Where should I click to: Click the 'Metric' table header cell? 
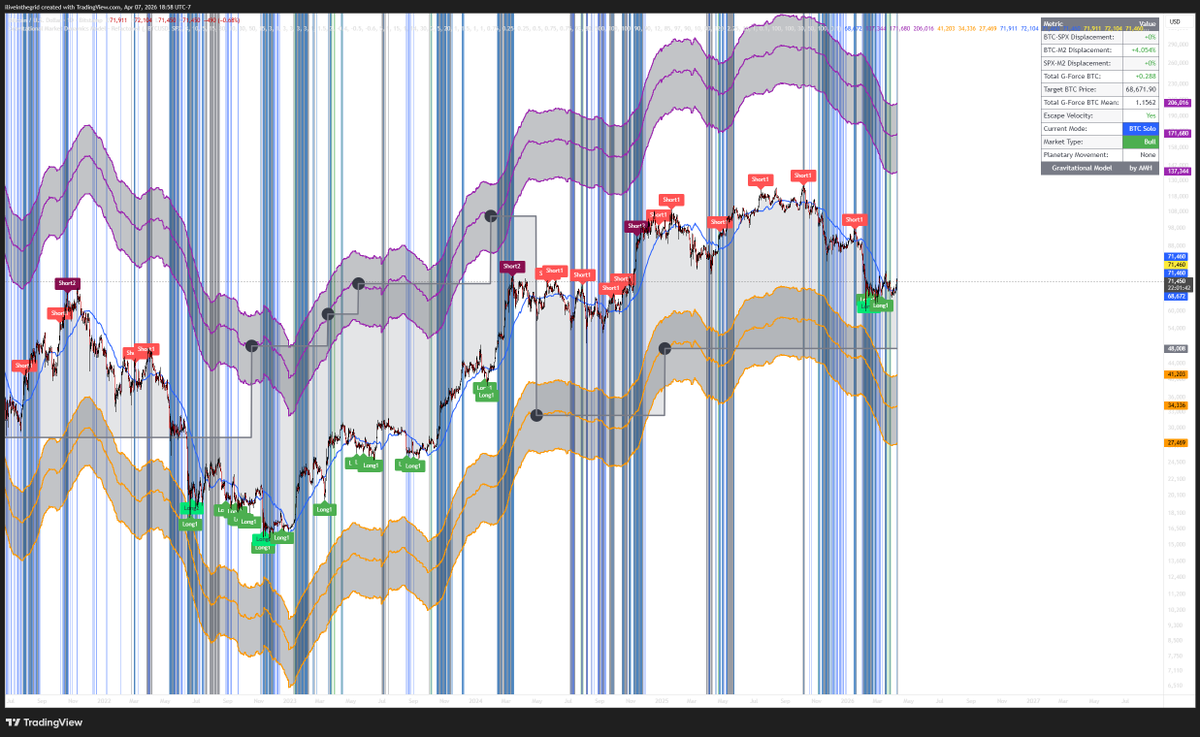1083,24
